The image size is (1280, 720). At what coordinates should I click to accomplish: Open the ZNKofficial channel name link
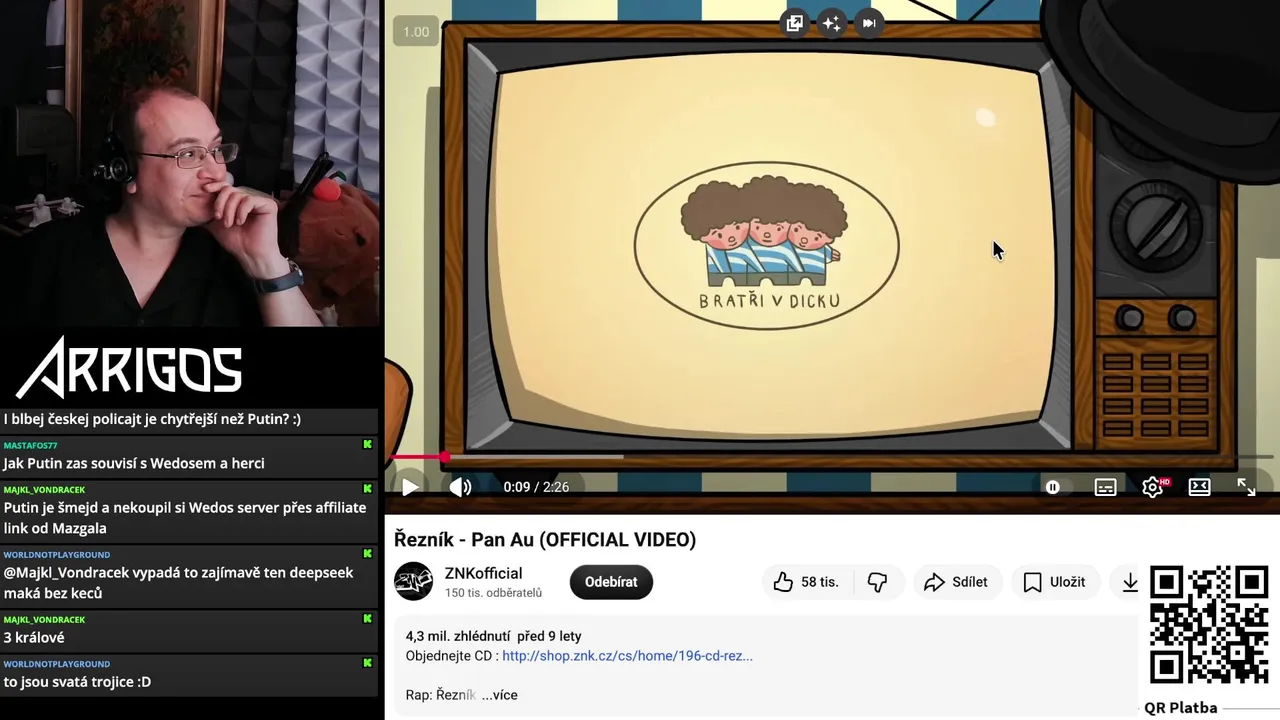pos(484,573)
